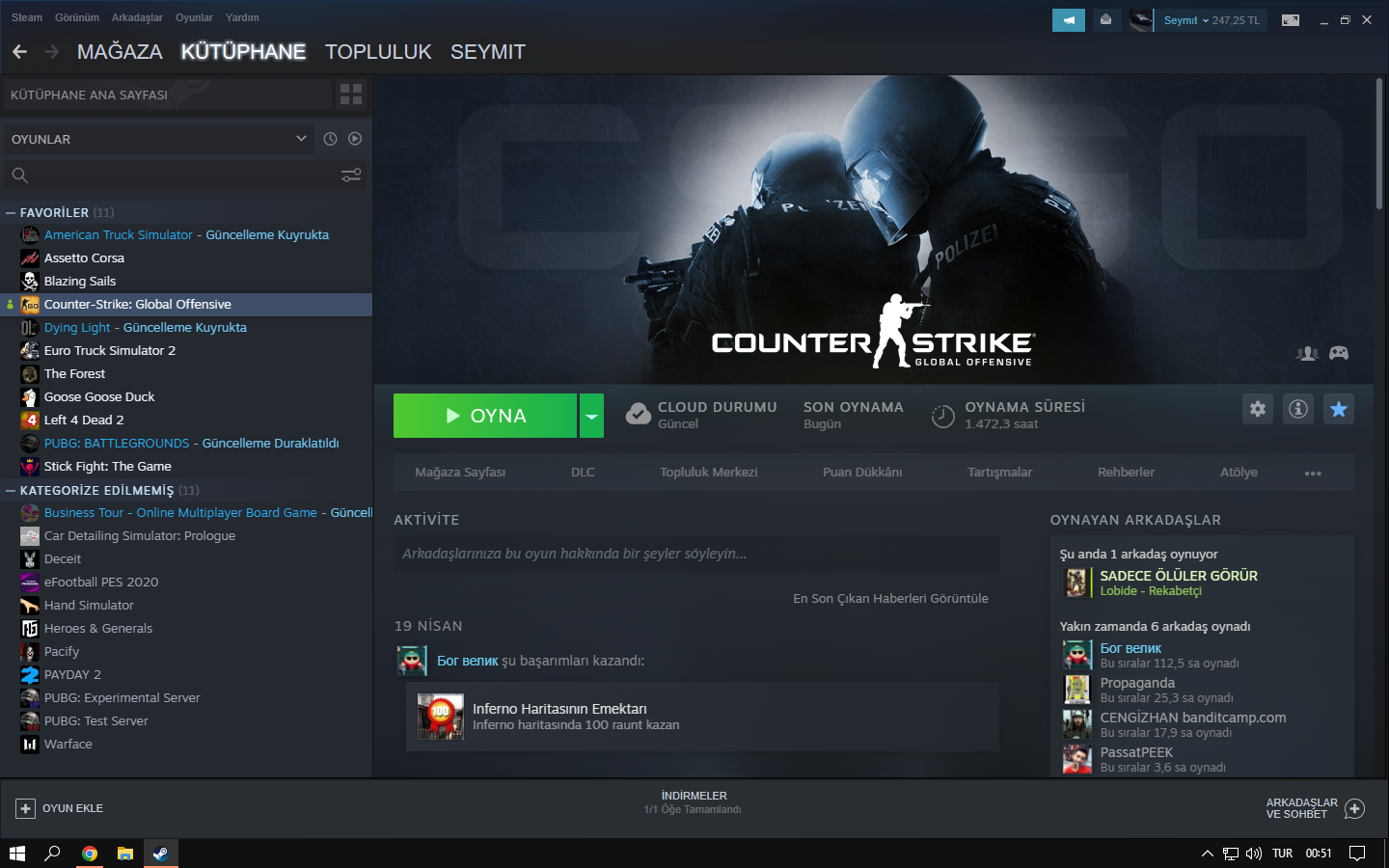
Task: Click the green OYNA play button
Action: 485,416
